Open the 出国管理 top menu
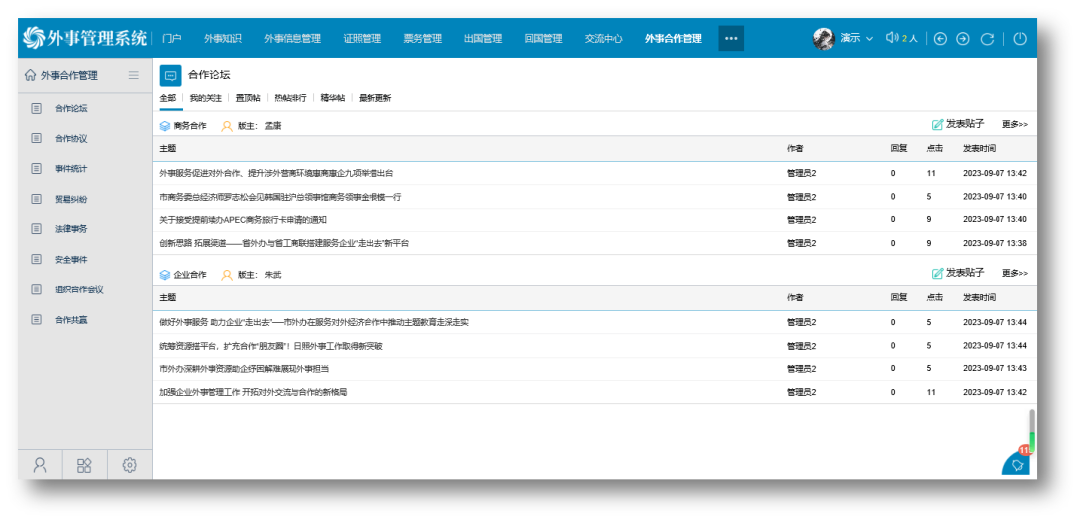1080x523 pixels. 483,39
